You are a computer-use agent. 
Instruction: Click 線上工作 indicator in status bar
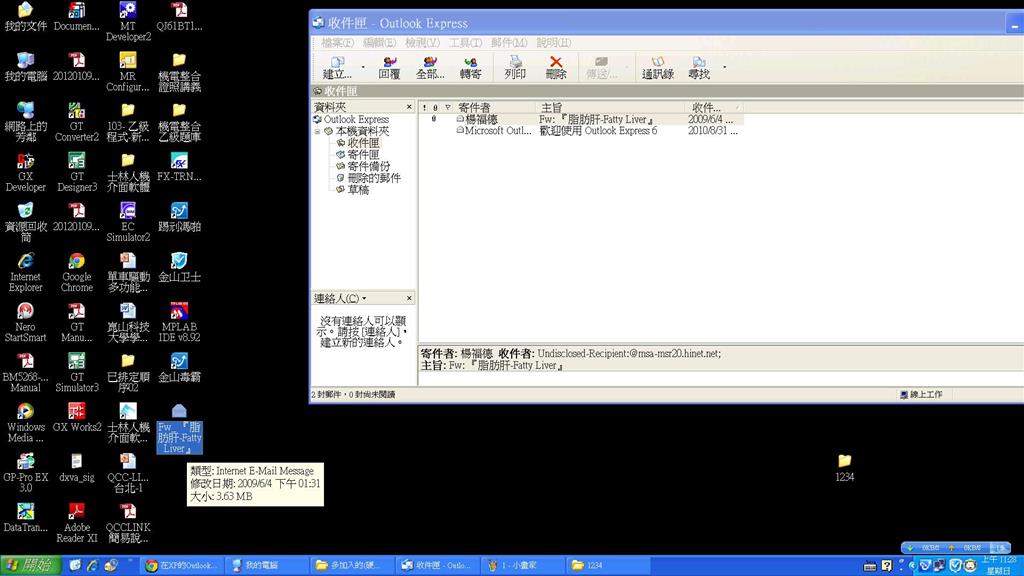coord(921,394)
